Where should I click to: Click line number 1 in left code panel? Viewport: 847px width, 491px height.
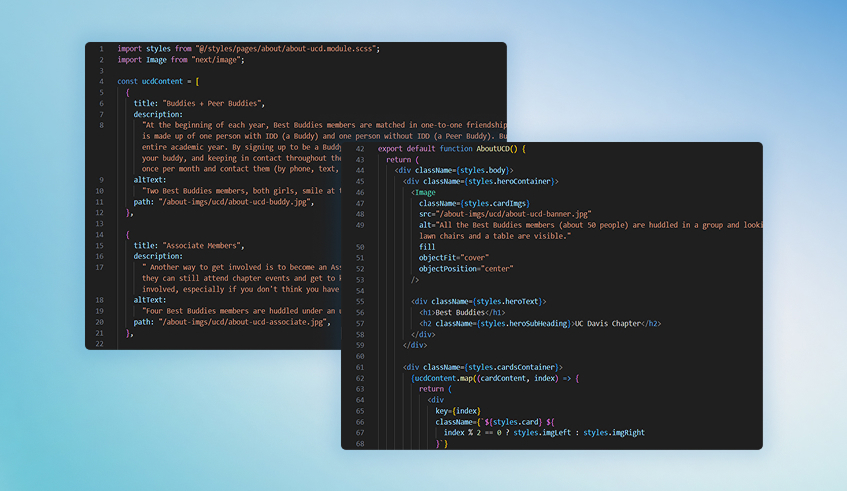(x=101, y=49)
